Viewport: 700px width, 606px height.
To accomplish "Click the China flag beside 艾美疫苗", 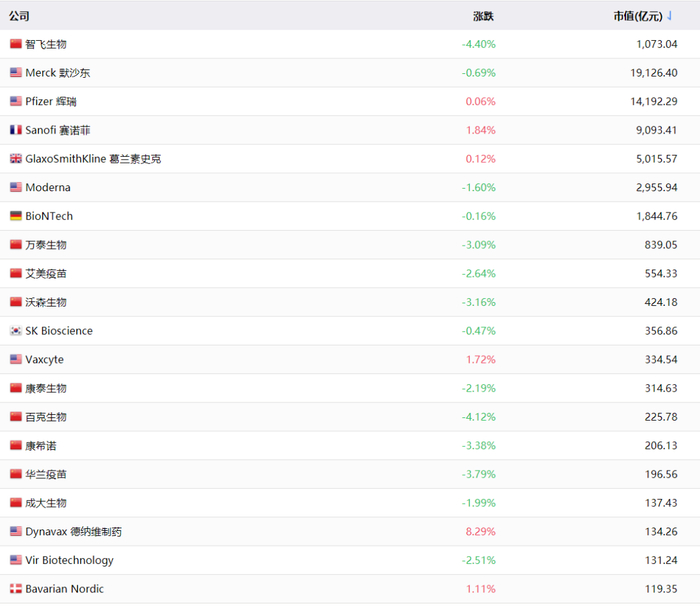I will [x=16, y=273].
